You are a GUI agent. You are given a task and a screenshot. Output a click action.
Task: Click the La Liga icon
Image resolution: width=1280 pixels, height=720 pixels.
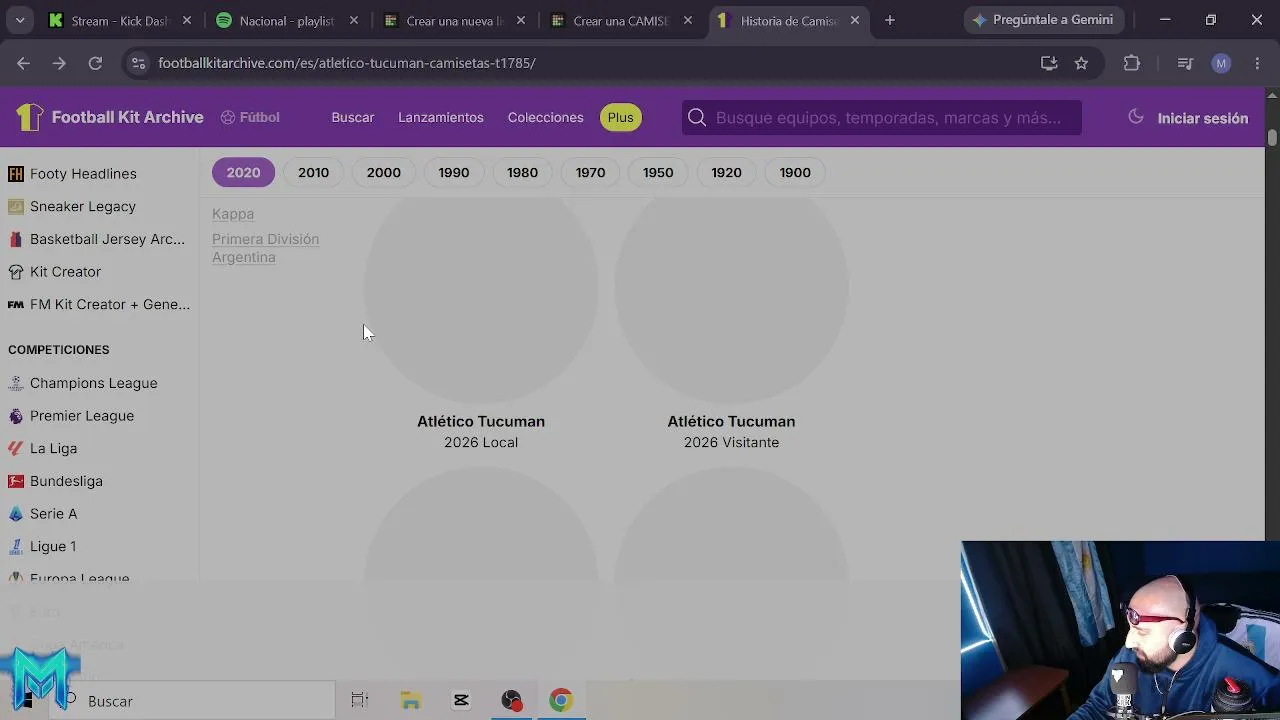(16, 448)
